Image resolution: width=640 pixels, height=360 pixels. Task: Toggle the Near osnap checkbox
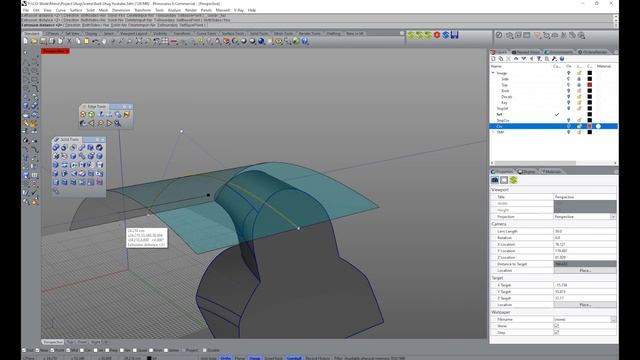point(38,350)
